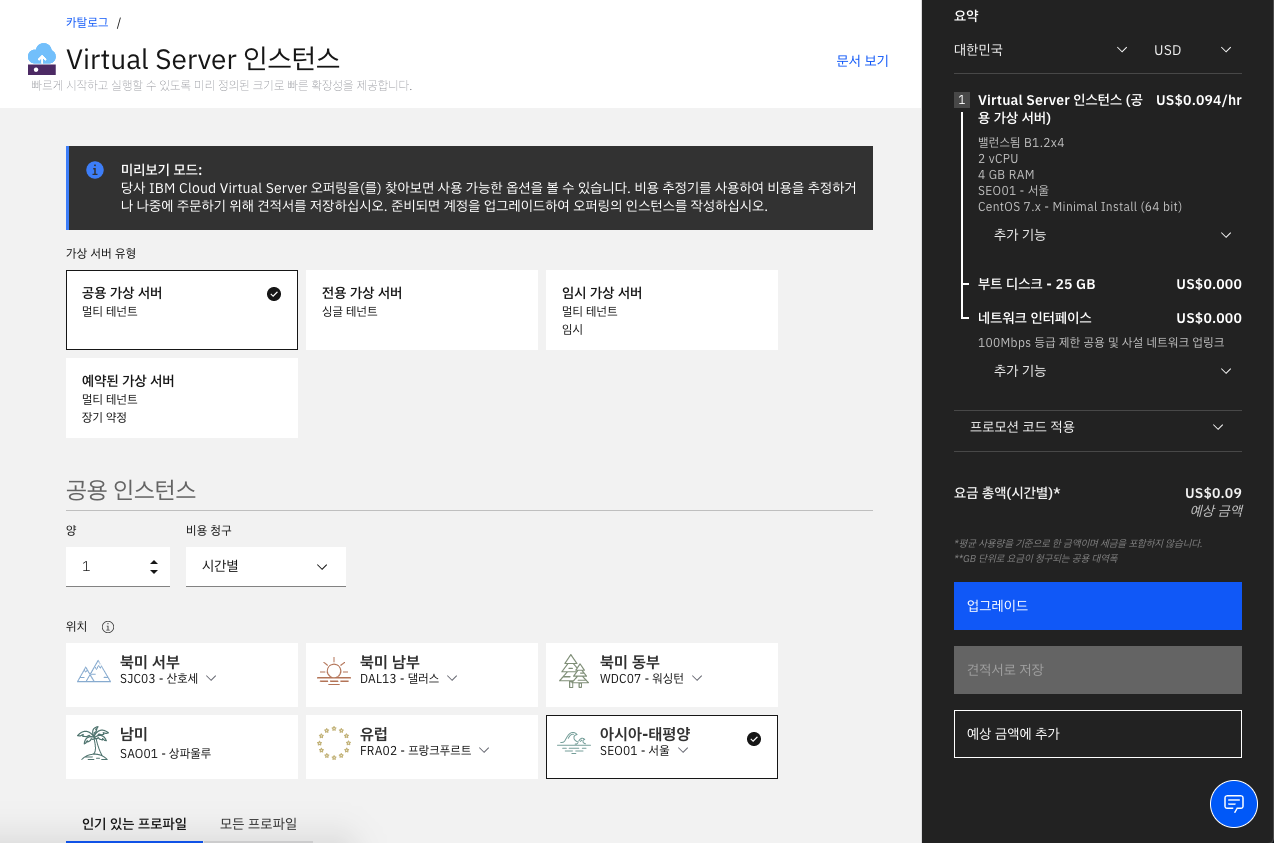This screenshot has height=843, width=1274.
Task: Click the waves icon for 아시아-태평양
Action: (x=574, y=743)
